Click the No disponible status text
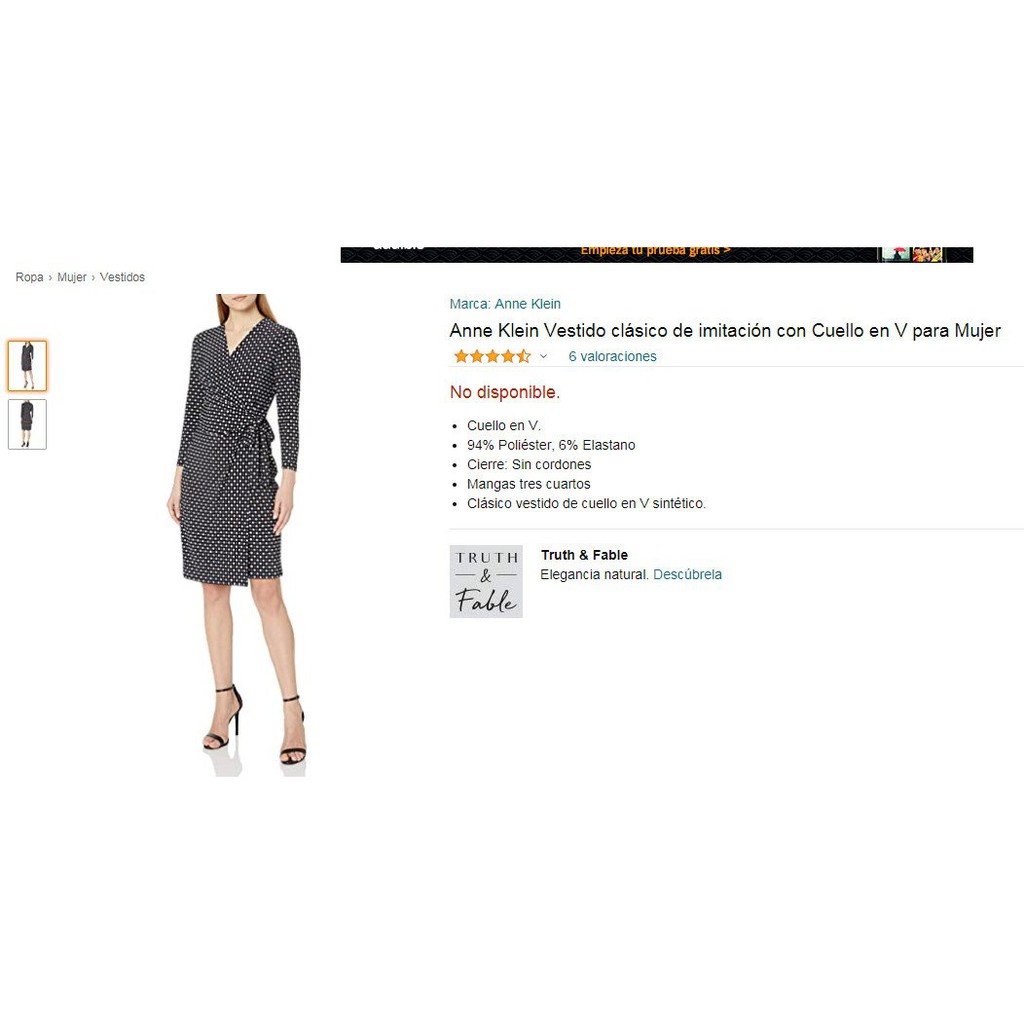 tap(505, 392)
